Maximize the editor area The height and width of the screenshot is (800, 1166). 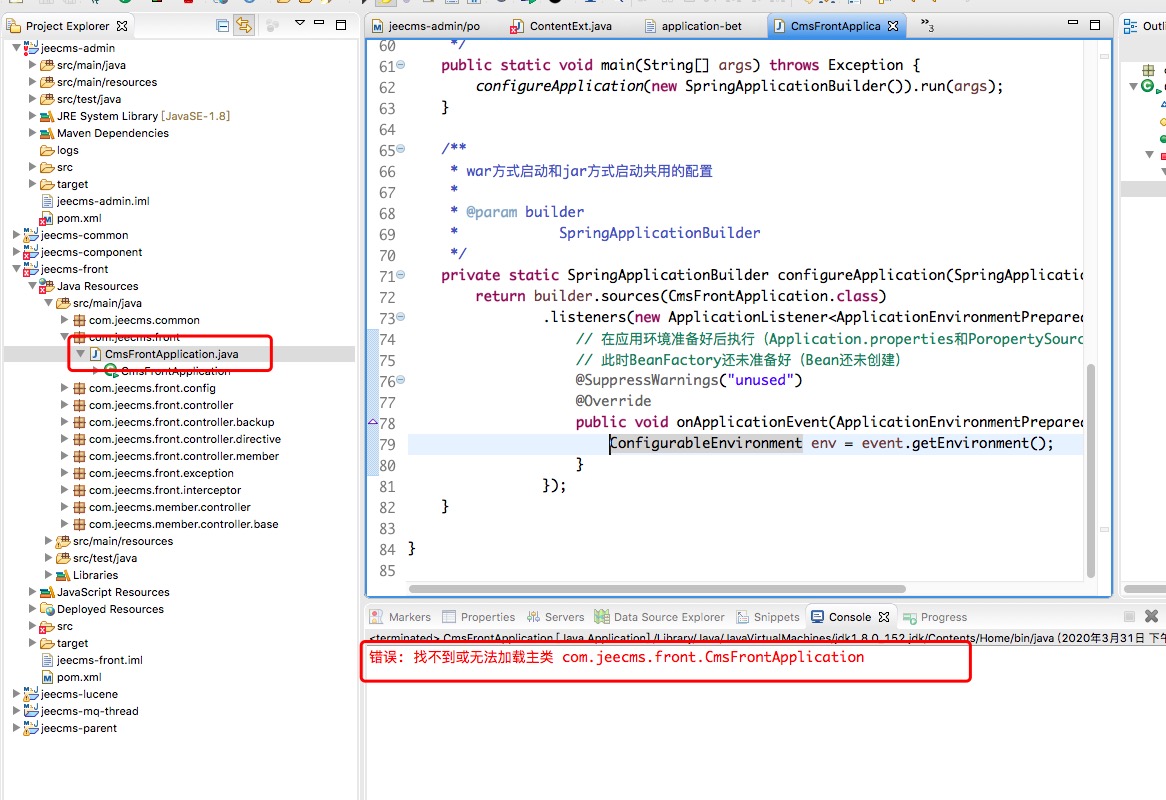coord(1094,25)
